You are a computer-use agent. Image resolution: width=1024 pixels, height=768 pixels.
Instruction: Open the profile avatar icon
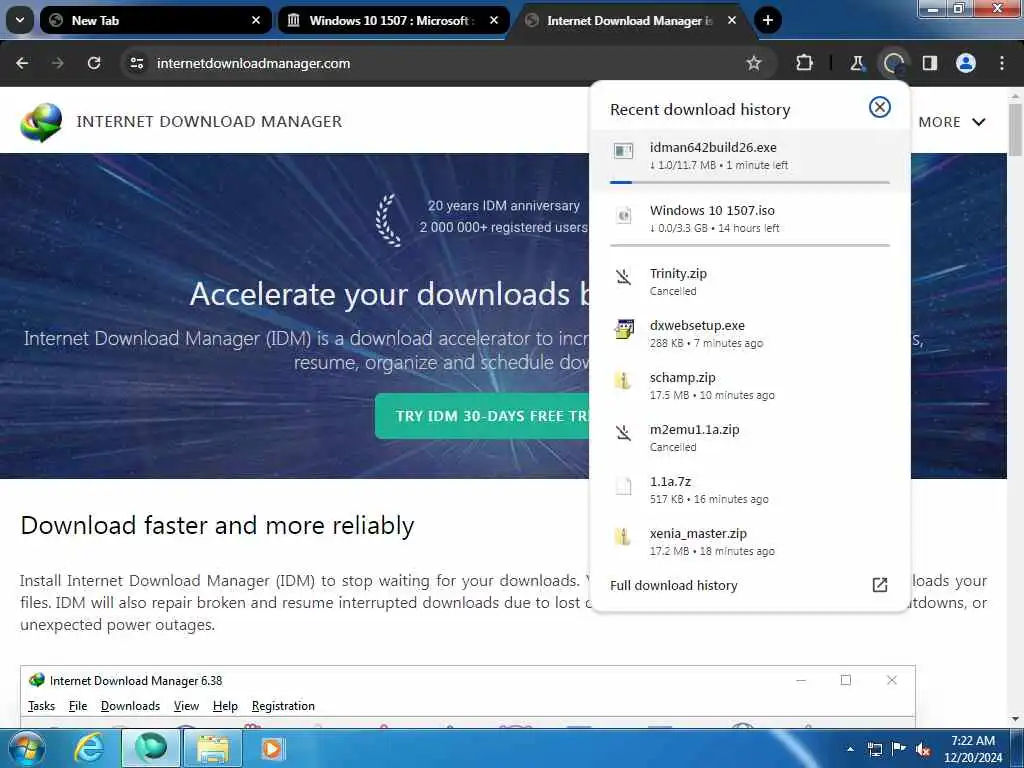(966, 63)
